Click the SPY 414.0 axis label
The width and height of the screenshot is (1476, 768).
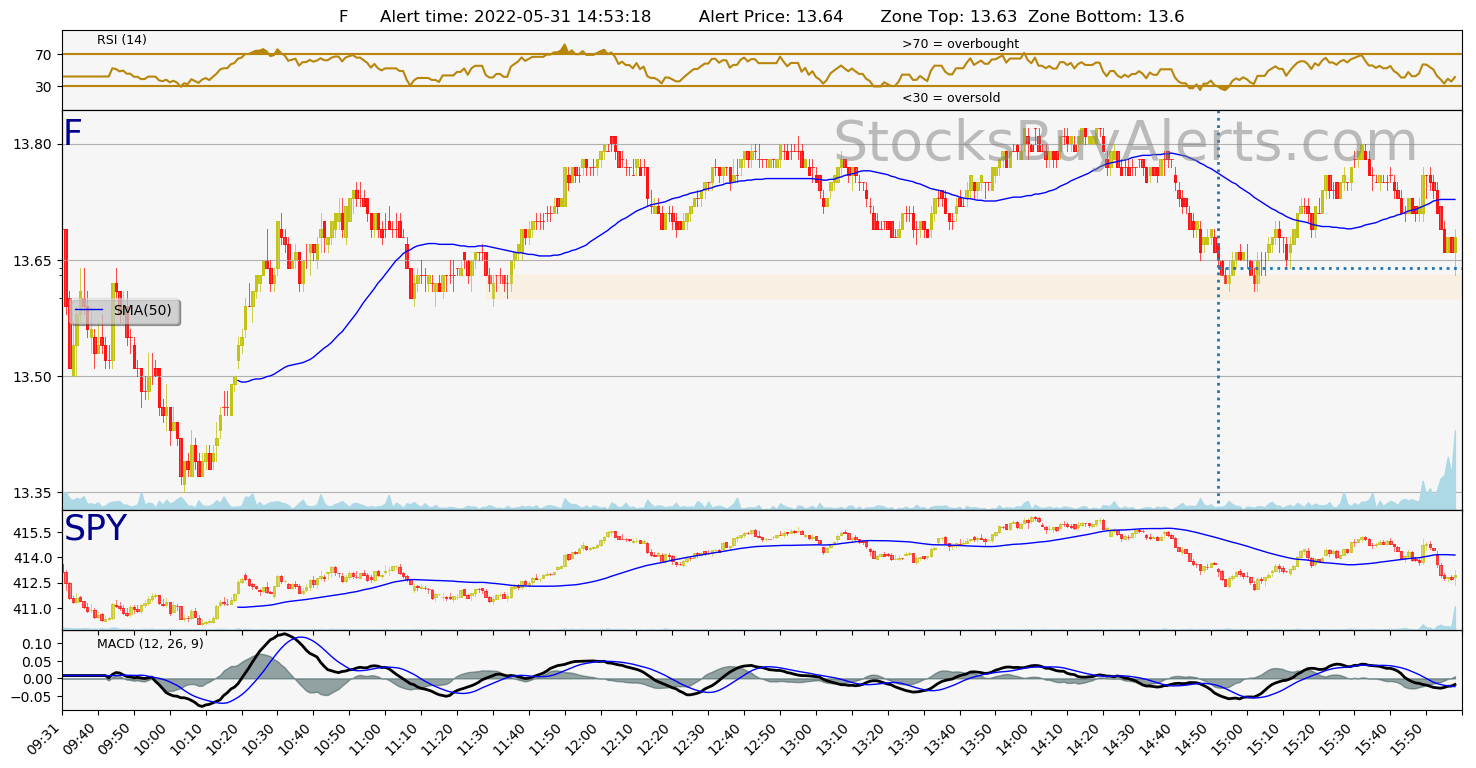pyautogui.click(x=32, y=558)
